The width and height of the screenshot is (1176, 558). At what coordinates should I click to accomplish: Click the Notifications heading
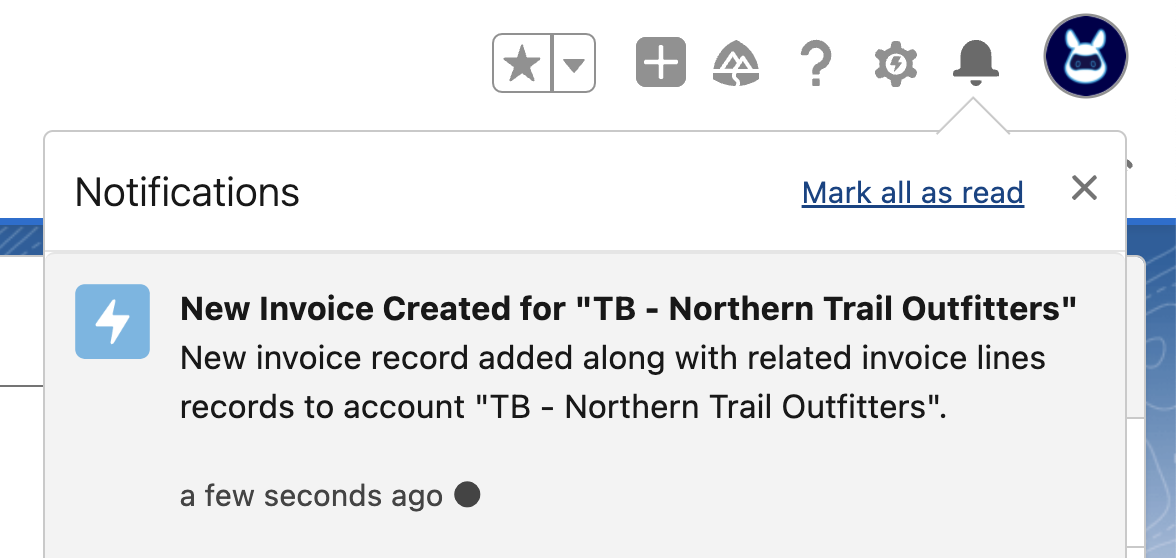pyautogui.click(x=188, y=192)
